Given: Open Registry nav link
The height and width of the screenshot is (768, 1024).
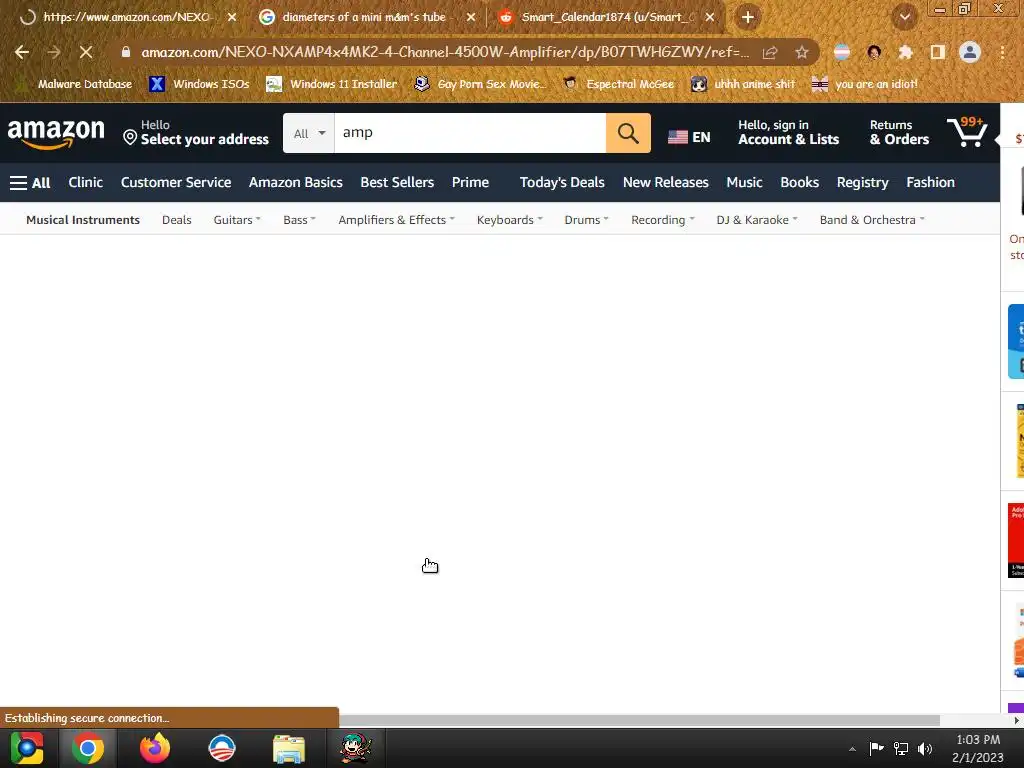Looking at the screenshot, I should [863, 183].
